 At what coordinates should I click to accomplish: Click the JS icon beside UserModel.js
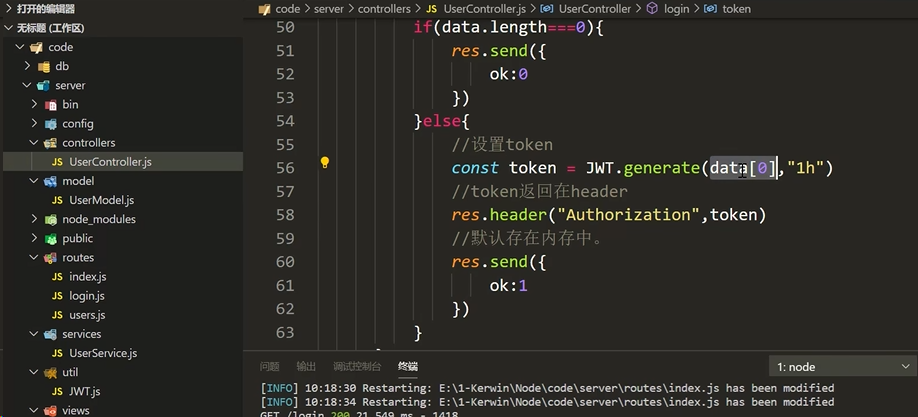click(57, 200)
